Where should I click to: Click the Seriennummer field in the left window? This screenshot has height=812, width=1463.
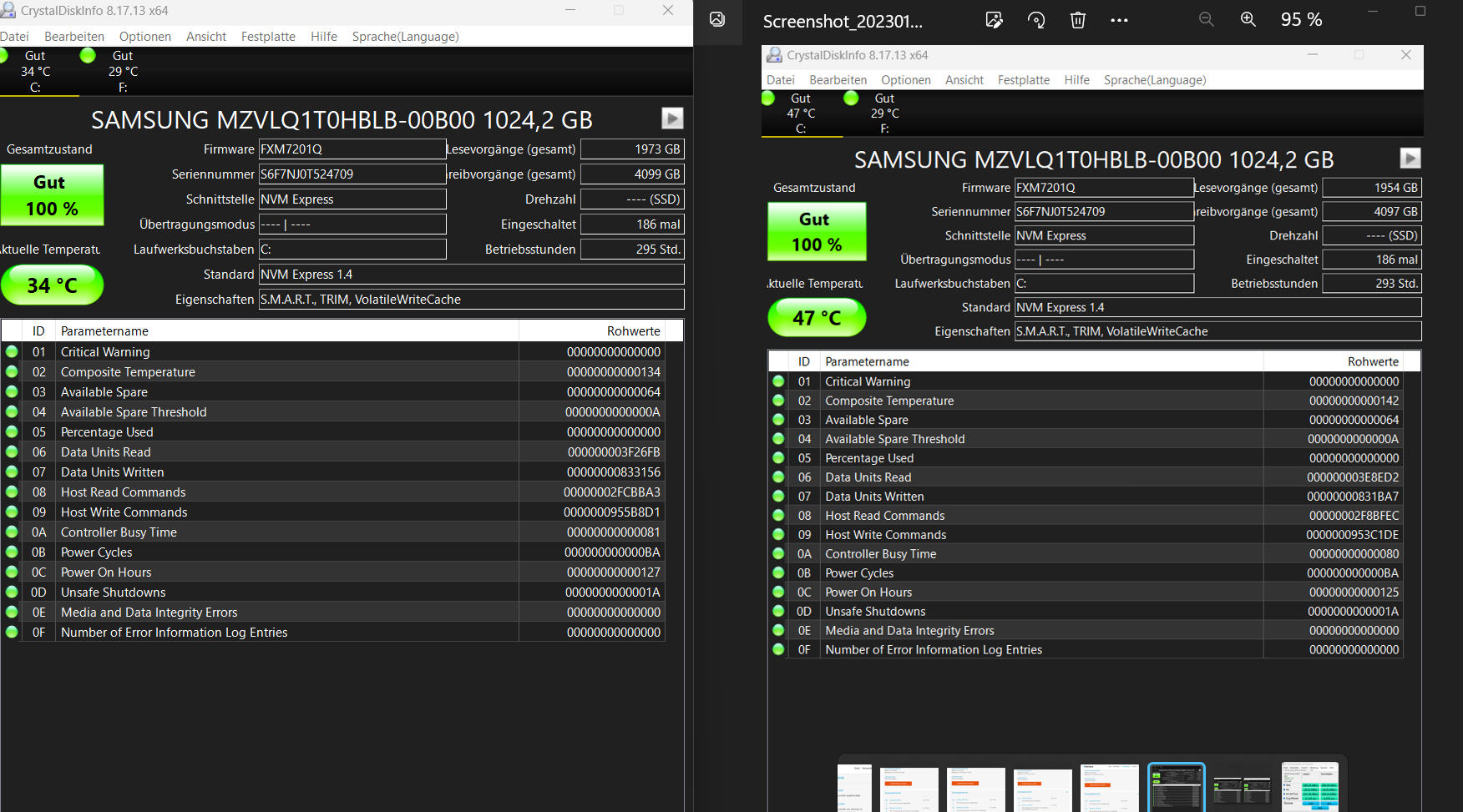pos(352,174)
